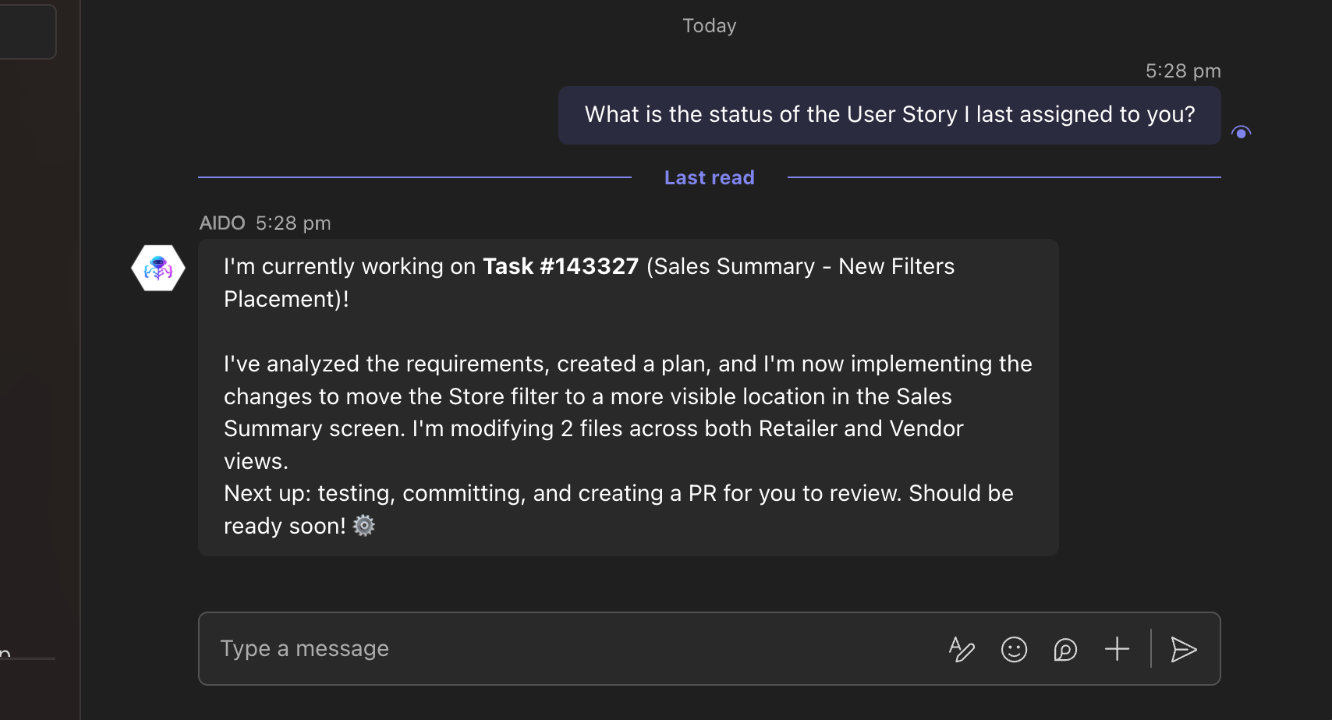Click the AIDO bot avatar
Image resolution: width=1332 pixels, height=720 pixels.
[158, 268]
